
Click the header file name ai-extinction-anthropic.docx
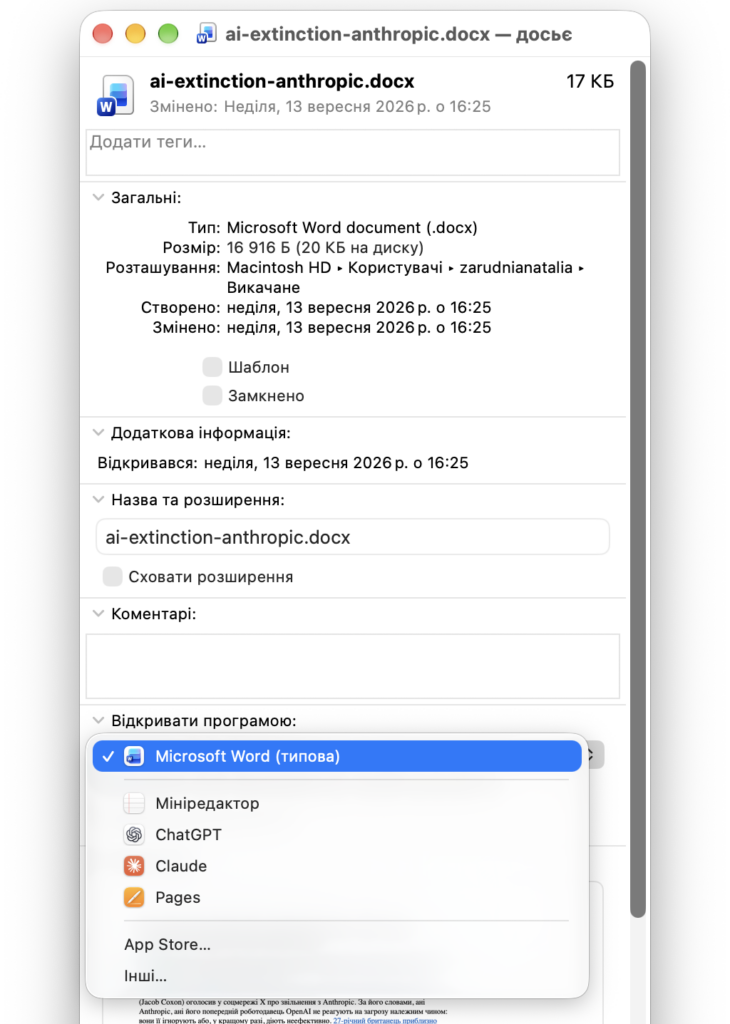tap(282, 81)
